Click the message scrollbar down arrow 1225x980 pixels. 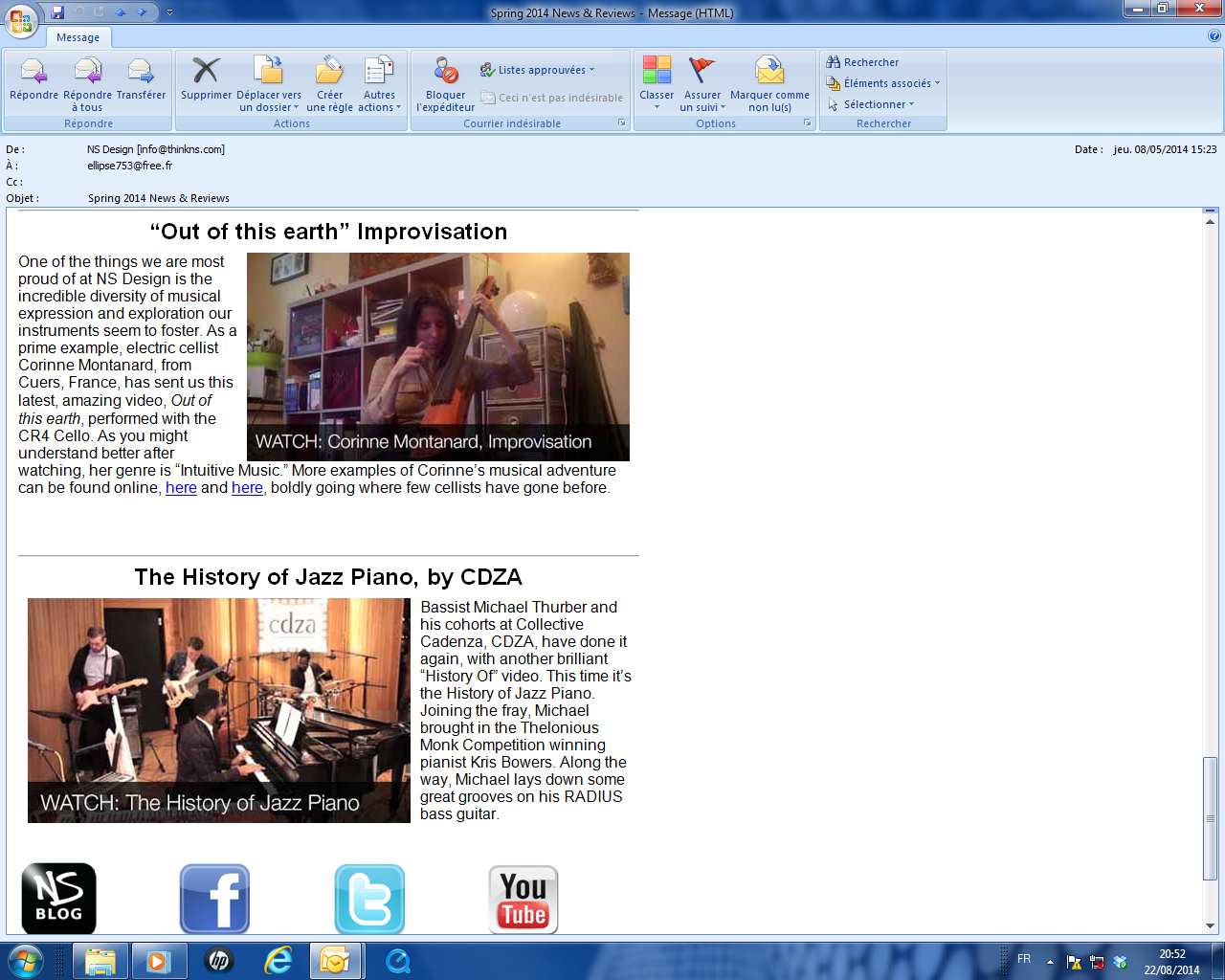coord(1210,925)
